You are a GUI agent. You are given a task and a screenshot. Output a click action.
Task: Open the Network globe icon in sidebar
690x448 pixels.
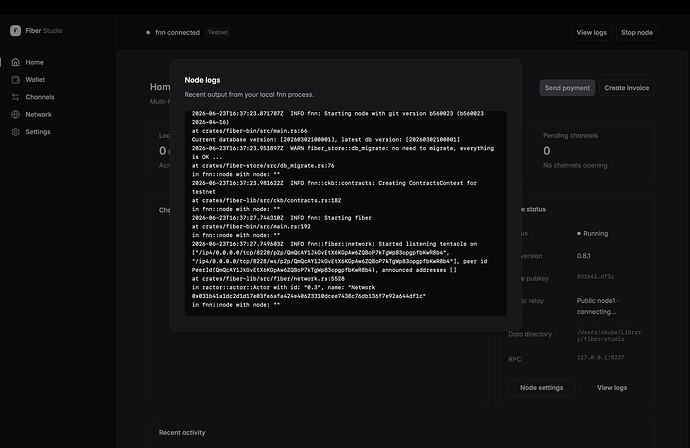tap(15, 114)
